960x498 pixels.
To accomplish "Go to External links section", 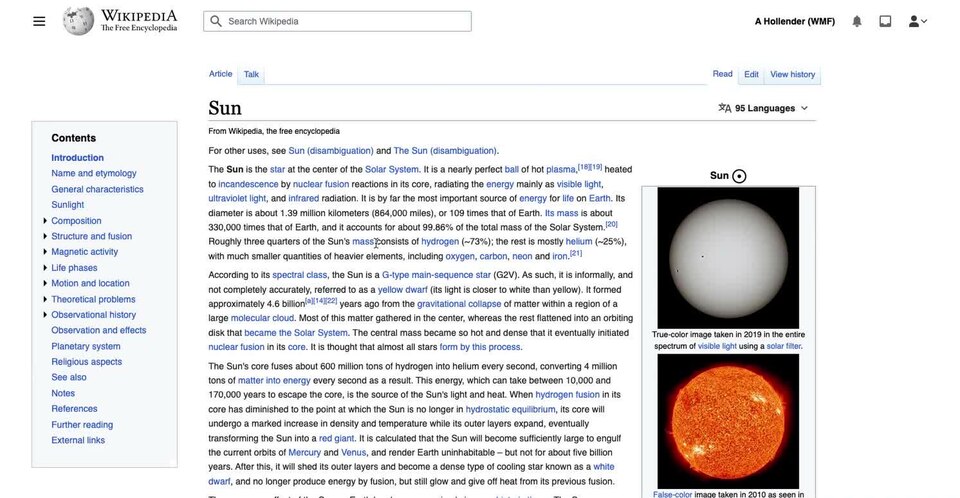I will (78, 440).
